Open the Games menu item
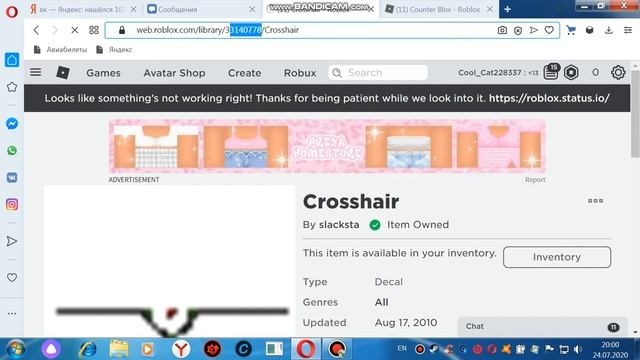Viewport: 640px width, 360px height. [x=103, y=73]
